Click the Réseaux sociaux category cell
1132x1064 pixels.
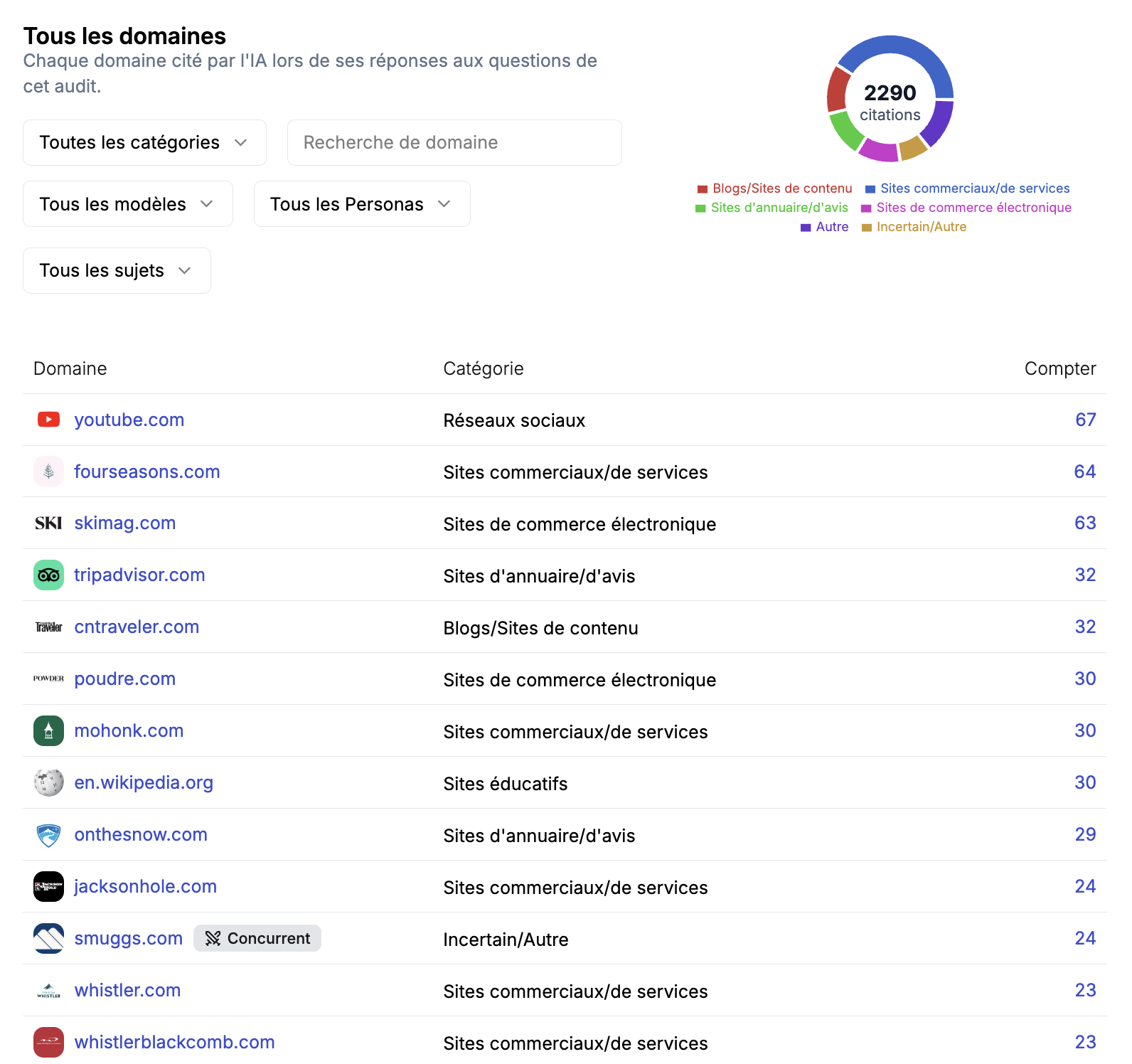coord(514,420)
